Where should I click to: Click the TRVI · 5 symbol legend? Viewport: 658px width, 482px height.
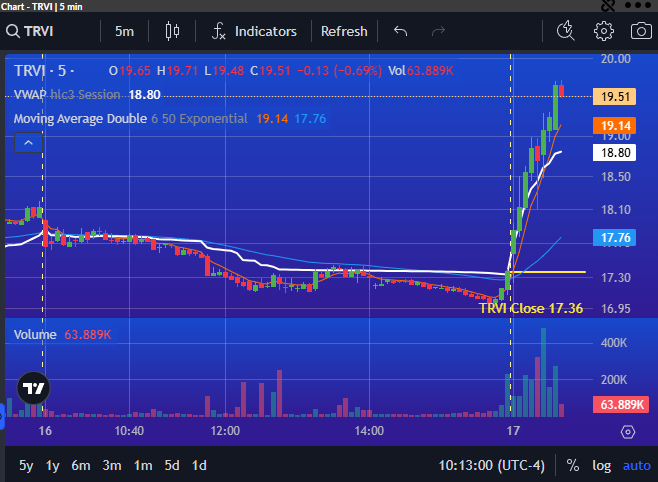click(44, 71)
